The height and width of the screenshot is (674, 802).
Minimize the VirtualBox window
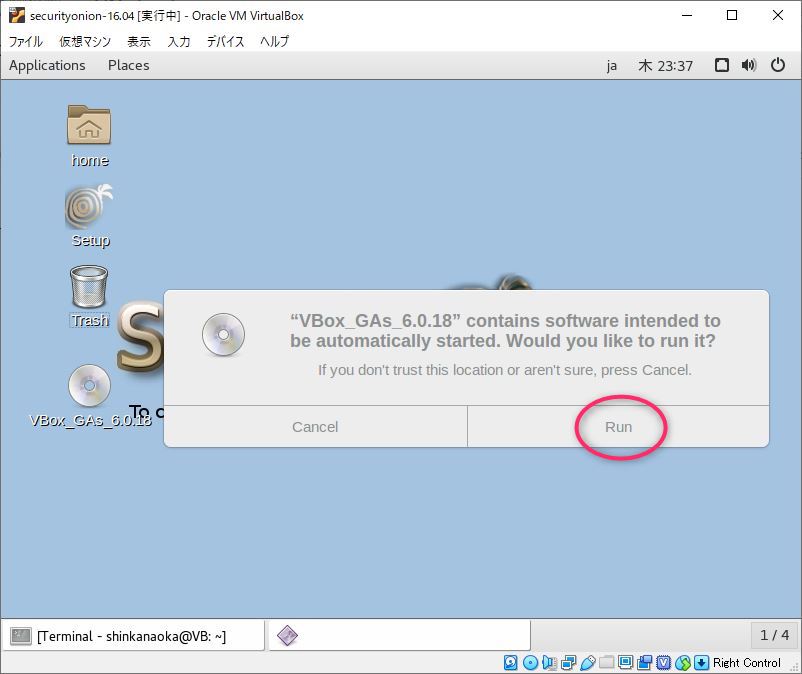click(687, 15)
